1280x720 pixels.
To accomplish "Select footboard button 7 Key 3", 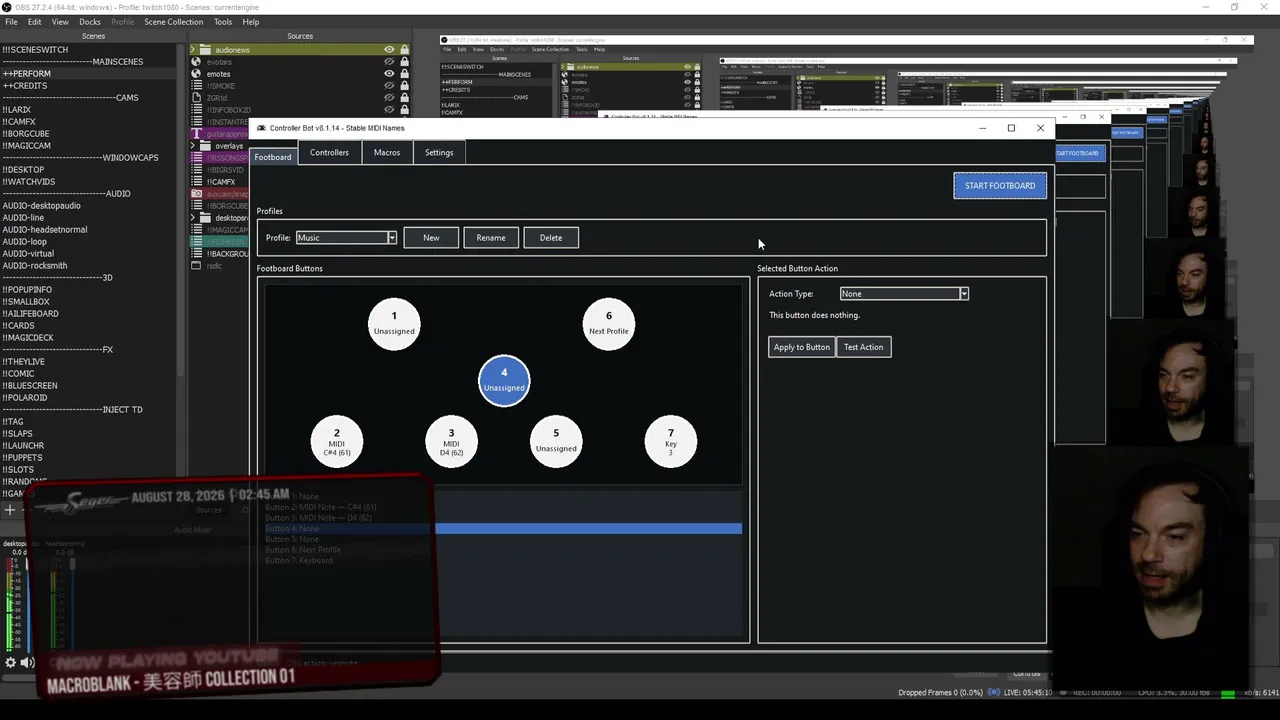I will coord(671,441).
